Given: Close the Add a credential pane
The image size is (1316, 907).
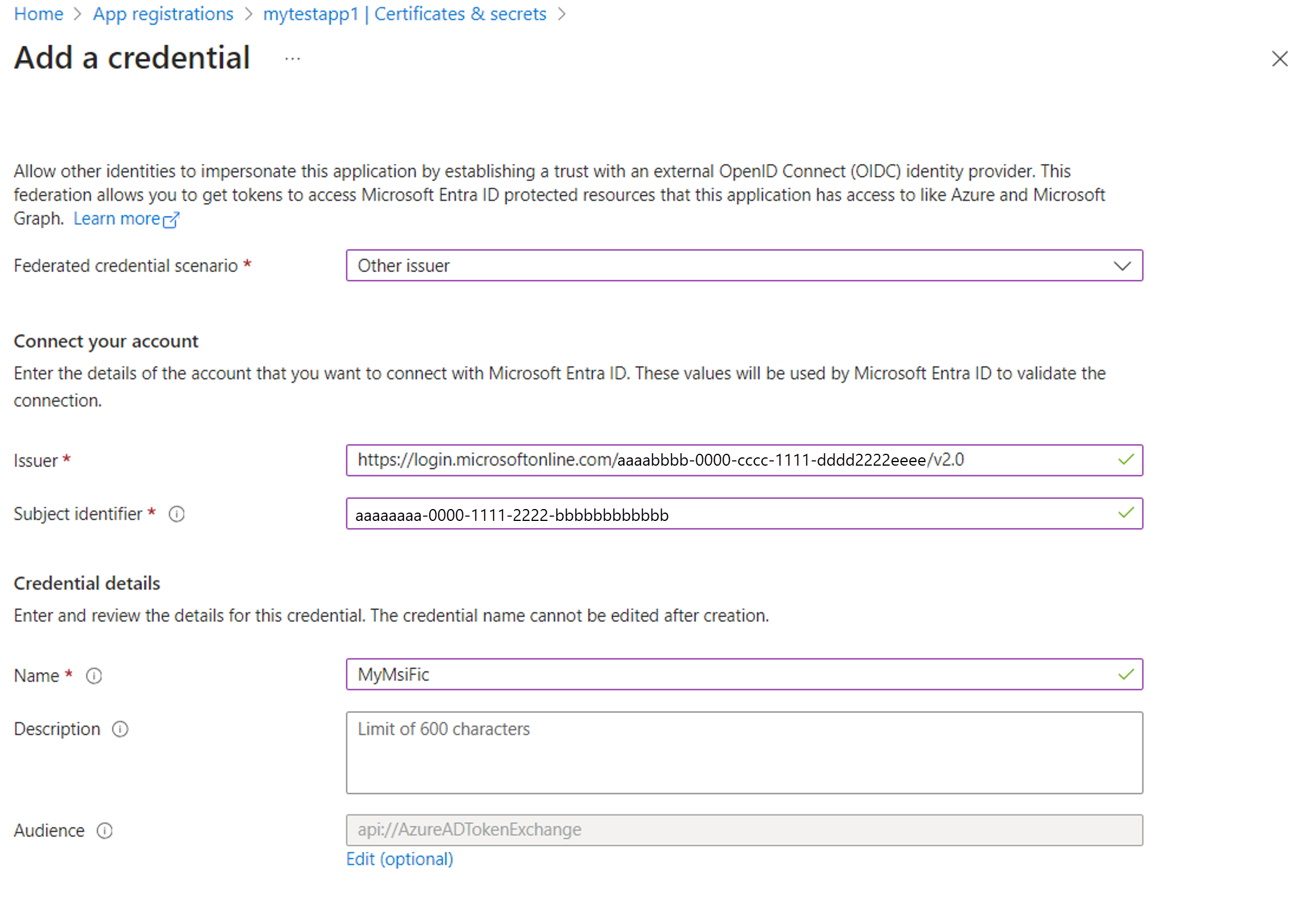Looking at the screenshot, I should (1279, 59).
